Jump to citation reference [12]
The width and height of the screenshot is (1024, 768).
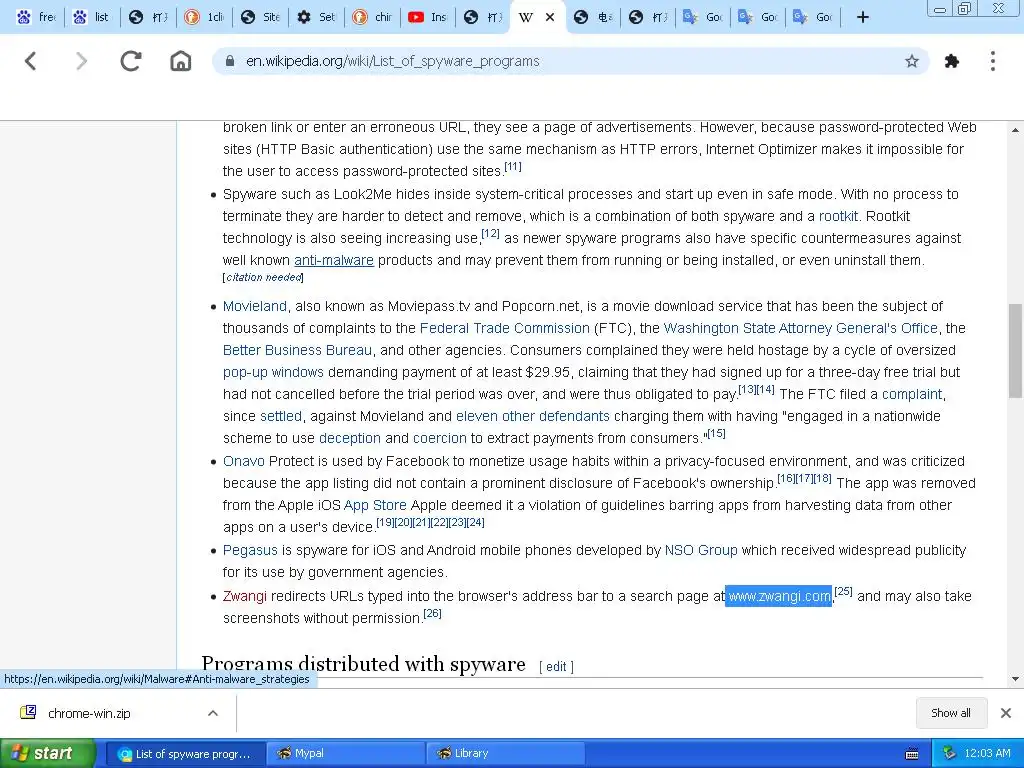pyautogui.click(x=490, y=233)
